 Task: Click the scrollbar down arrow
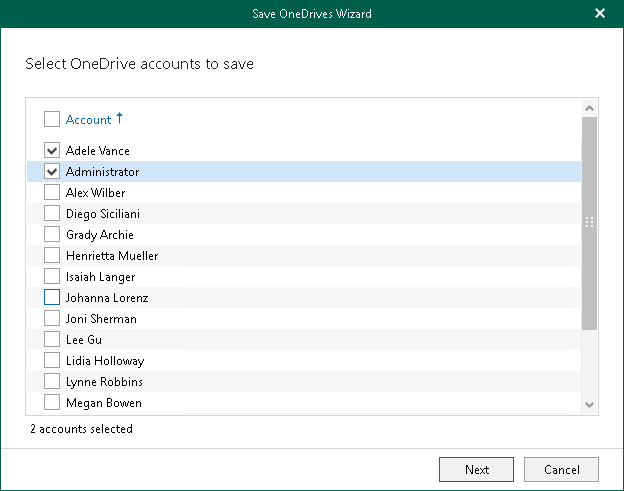click(x=589, y=404)
